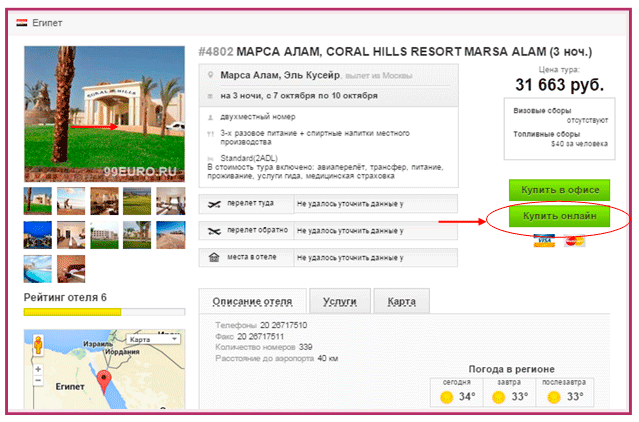Click the Street View pegman on map
Viewport: 639px width, 422px height.
coord(38,345)
